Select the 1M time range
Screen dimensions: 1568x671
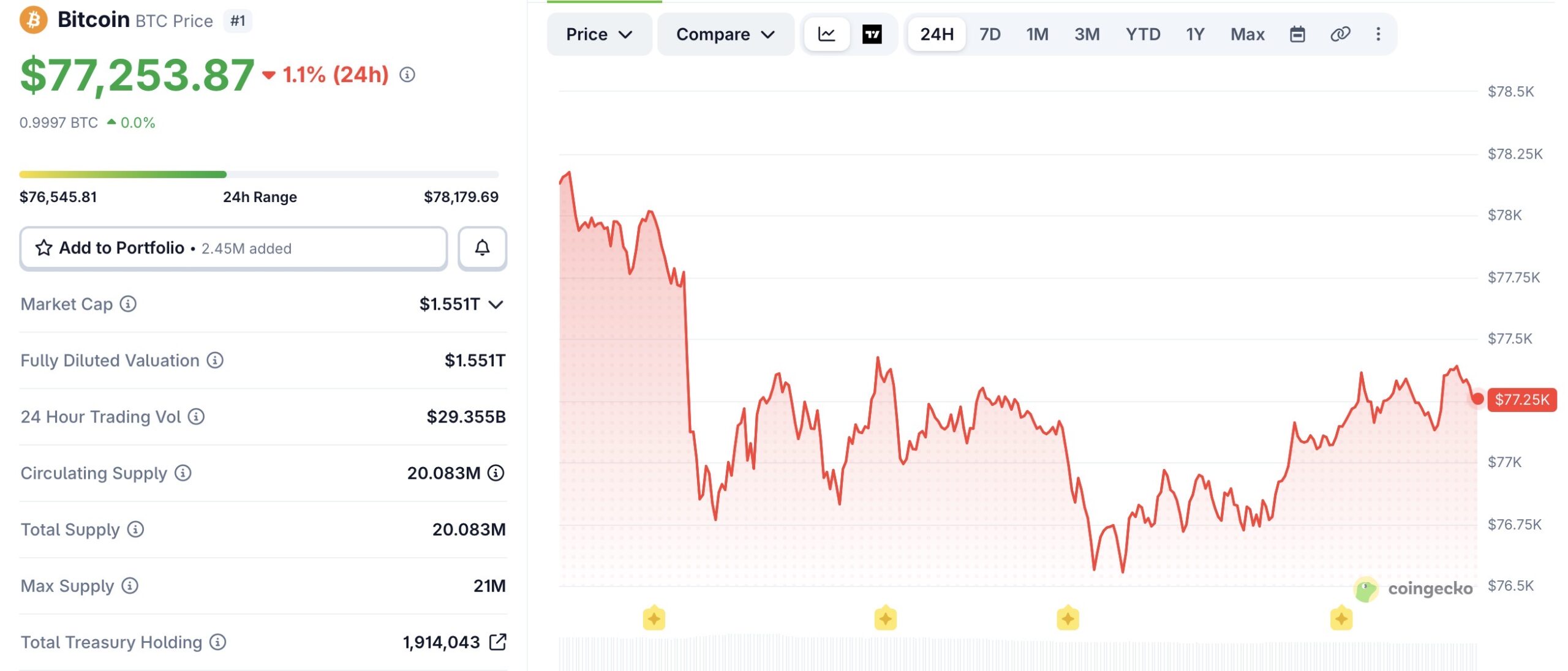tap(1038, 34)
